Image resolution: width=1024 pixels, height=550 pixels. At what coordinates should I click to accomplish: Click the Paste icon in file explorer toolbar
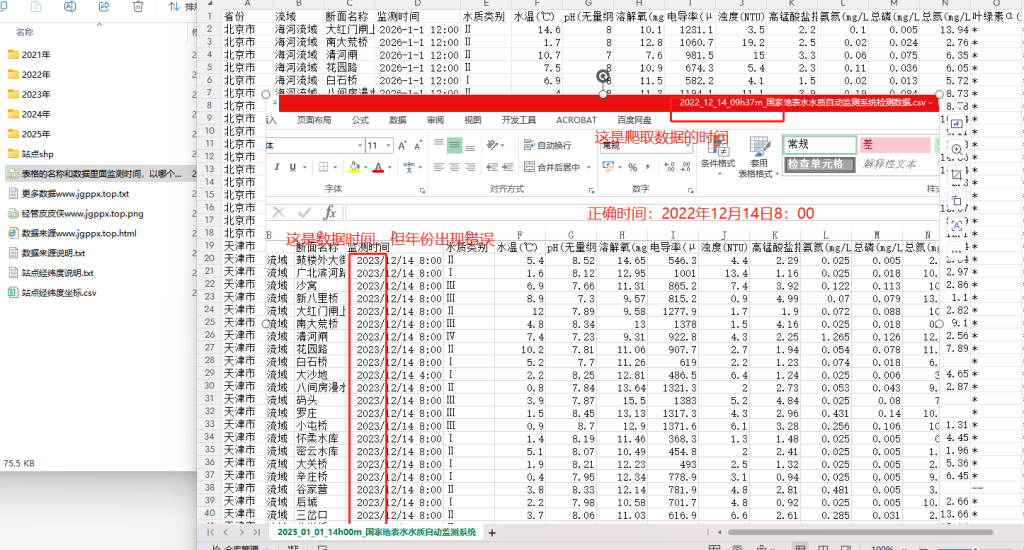36,7
